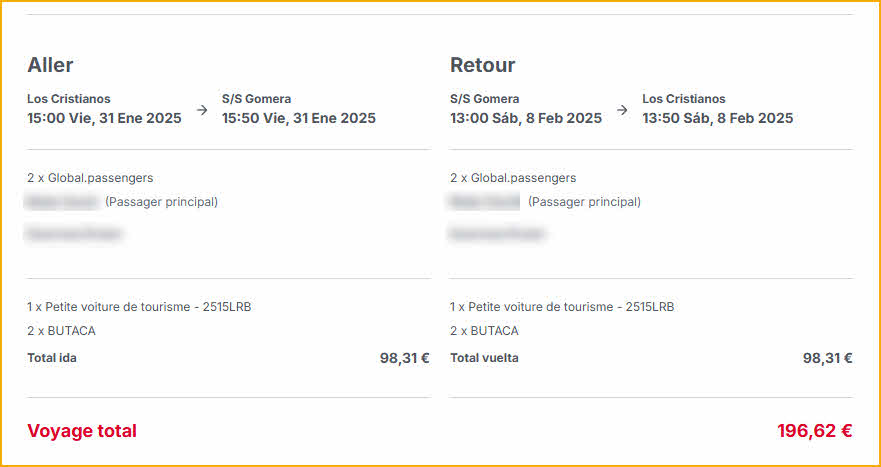Screen dimensions: 881x467
Task: Click the arrow icon in the Retour route
Action: (x=622, y=110)
